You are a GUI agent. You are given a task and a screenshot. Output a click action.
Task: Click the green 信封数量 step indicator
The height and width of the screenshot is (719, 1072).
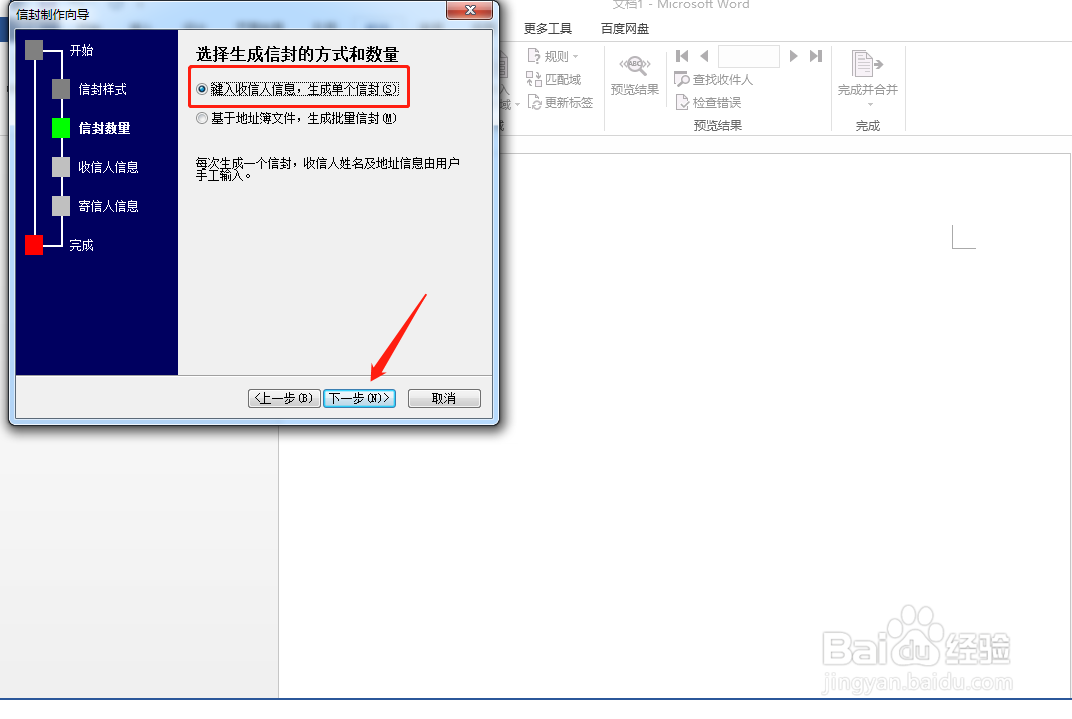click(x=62, y=128)
